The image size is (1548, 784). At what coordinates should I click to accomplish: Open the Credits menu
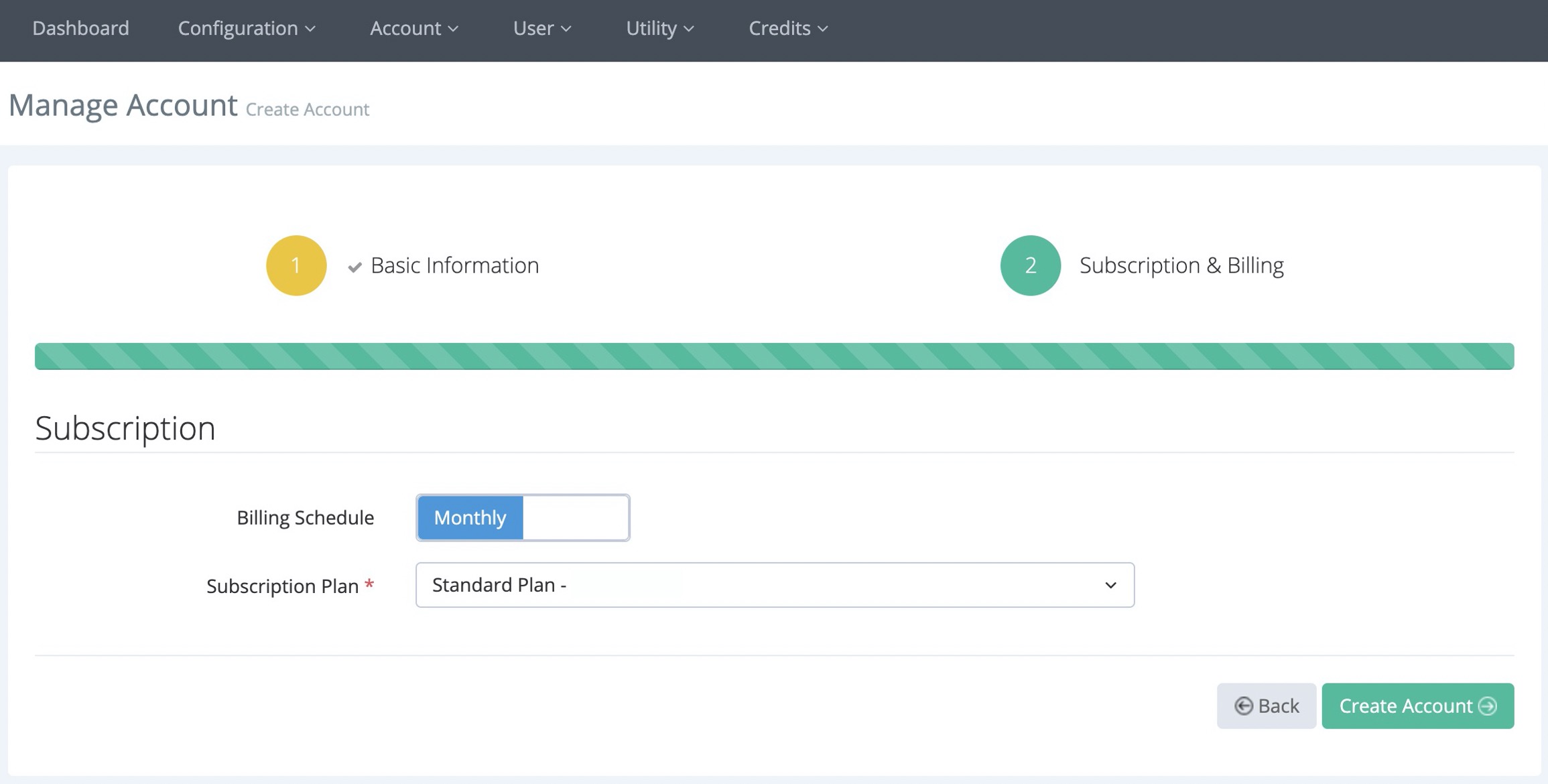click(788, 28)
